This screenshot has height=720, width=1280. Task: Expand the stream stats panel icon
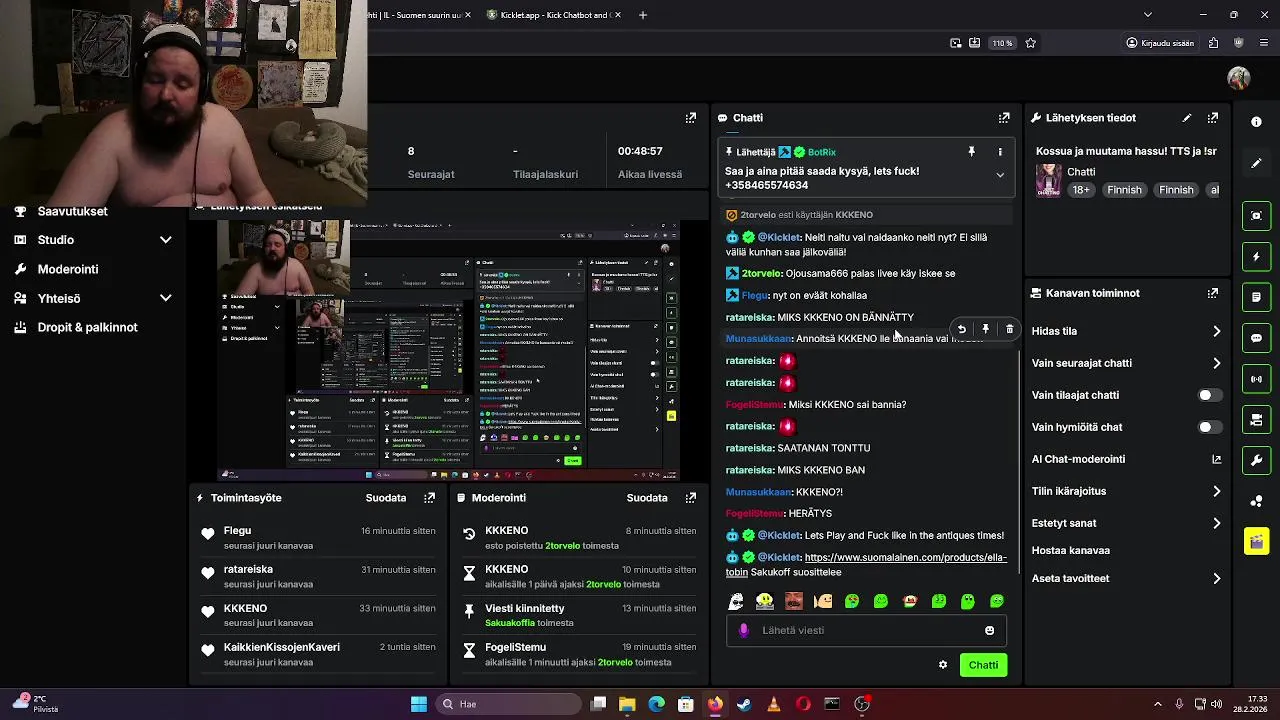[691, 118]
